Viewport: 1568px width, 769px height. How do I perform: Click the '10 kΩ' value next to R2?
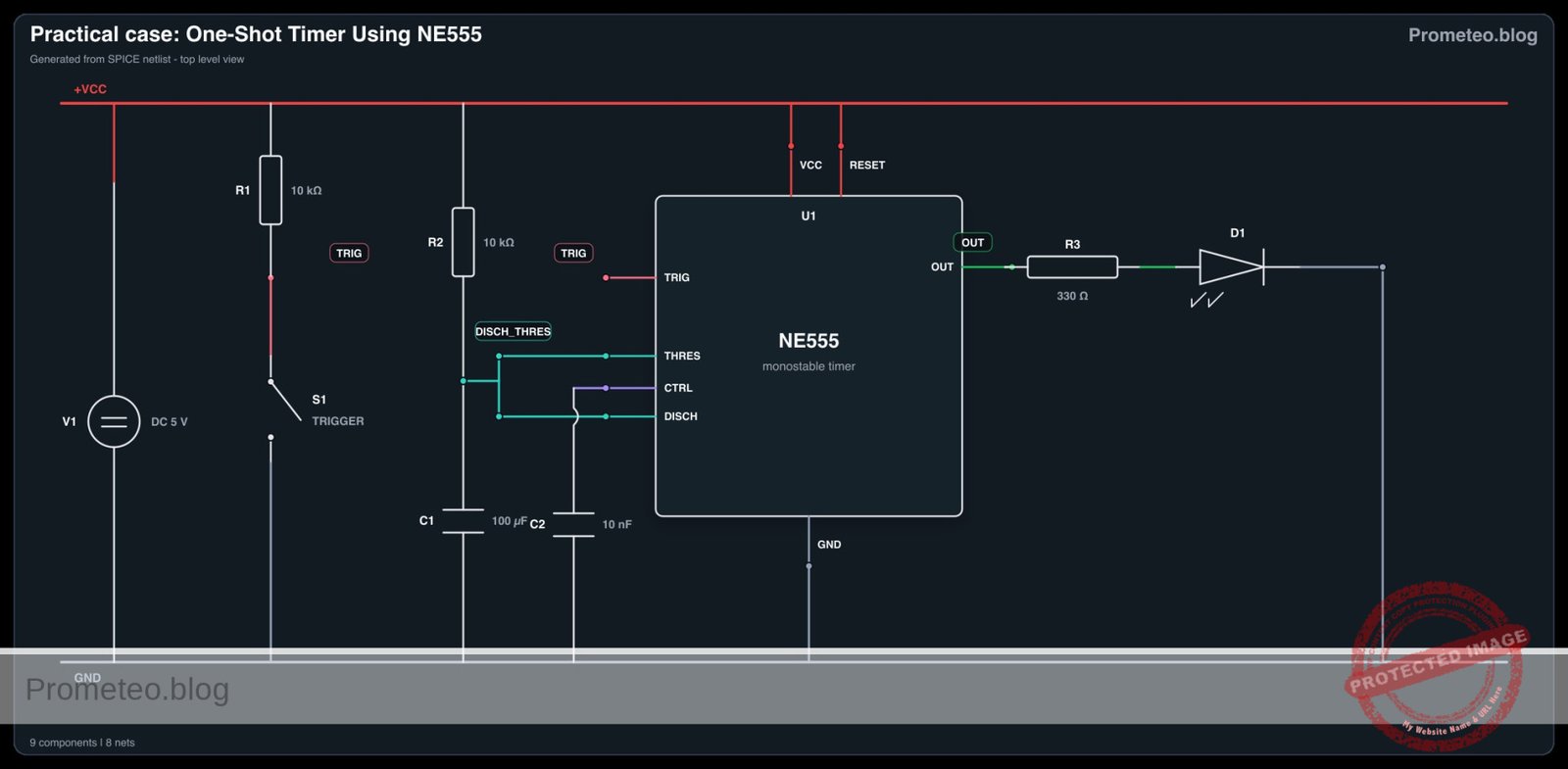[x=498, y=243]
